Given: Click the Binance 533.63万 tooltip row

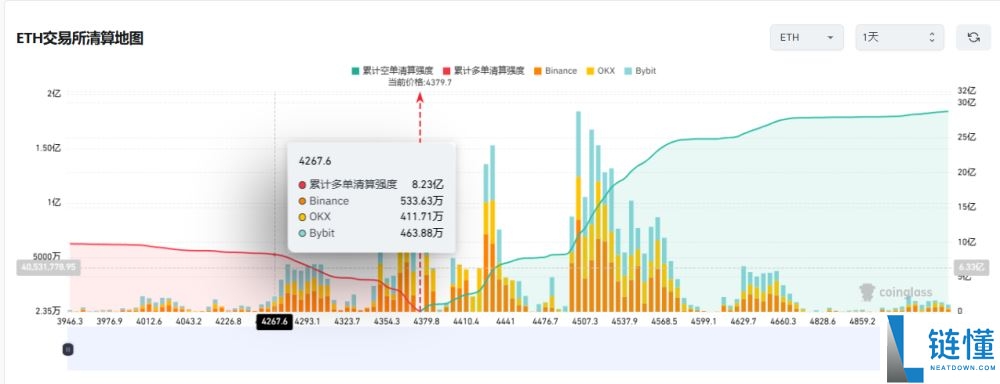Looking at the screenshot, I should coord(371,201).
